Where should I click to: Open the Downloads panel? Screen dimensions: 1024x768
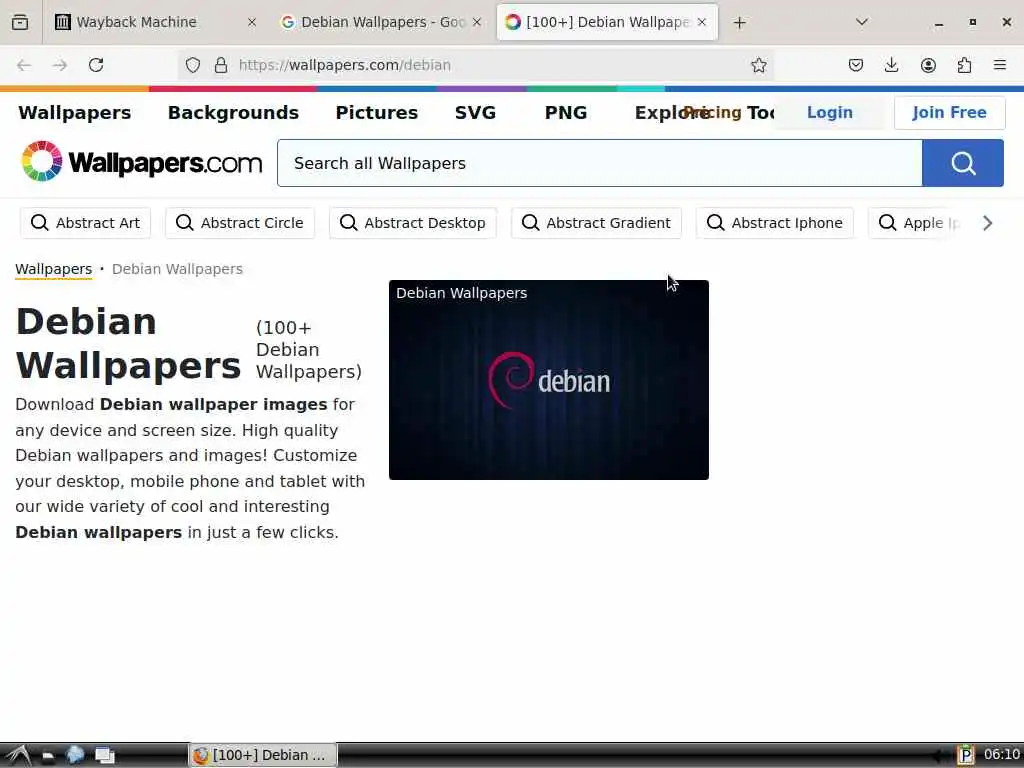coord(891,65)
